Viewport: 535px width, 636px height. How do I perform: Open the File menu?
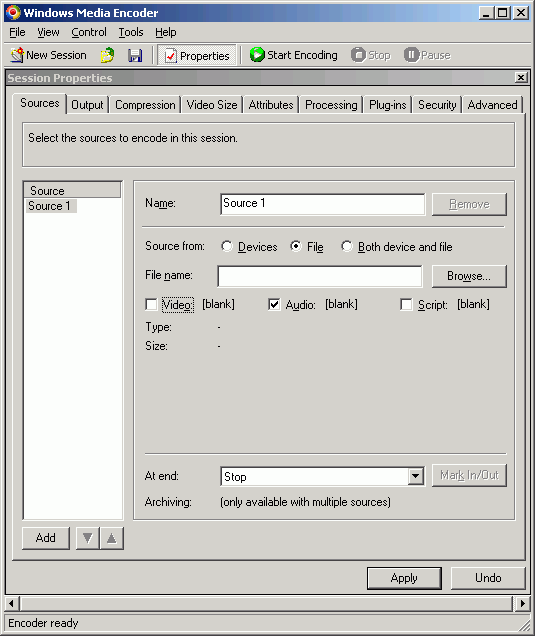pos(17,32)
